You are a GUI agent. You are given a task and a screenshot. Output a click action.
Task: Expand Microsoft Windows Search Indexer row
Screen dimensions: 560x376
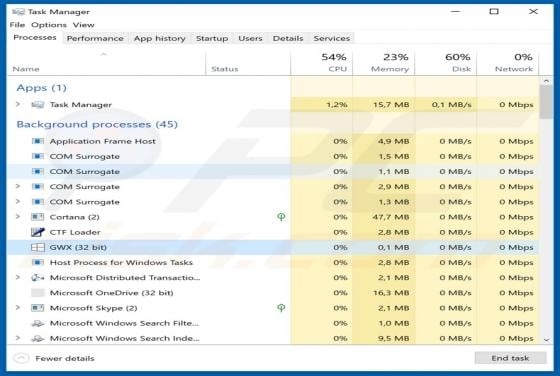18,338
